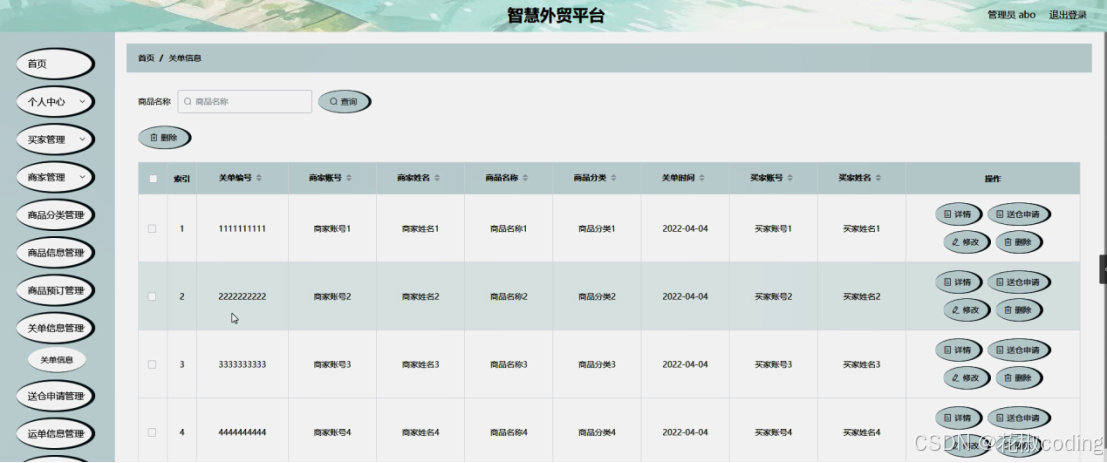Click 修改 for row 2222222222

pos(967,310)
